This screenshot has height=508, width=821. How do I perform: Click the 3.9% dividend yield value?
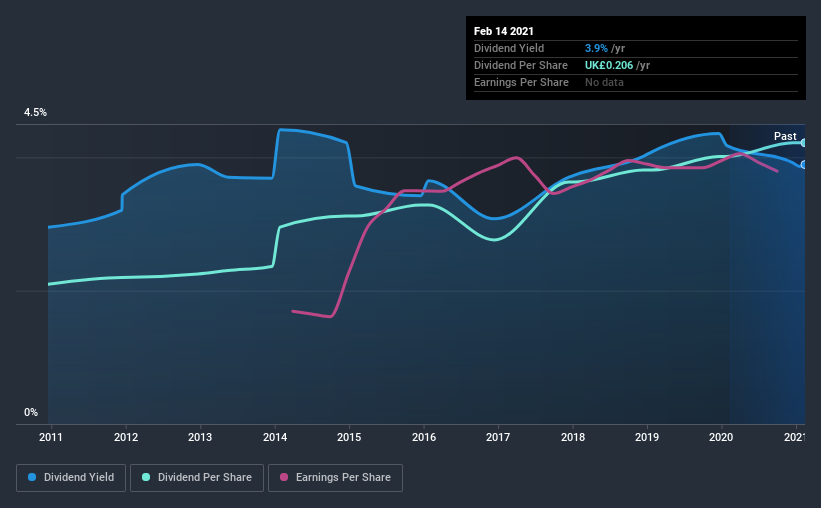[596, 48]
